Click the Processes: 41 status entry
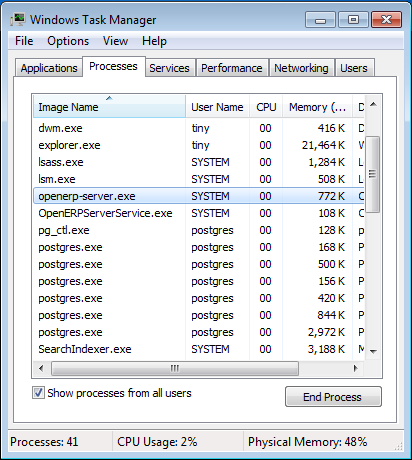The width and height of the screenshot is (412, 460). click(44, 442)
